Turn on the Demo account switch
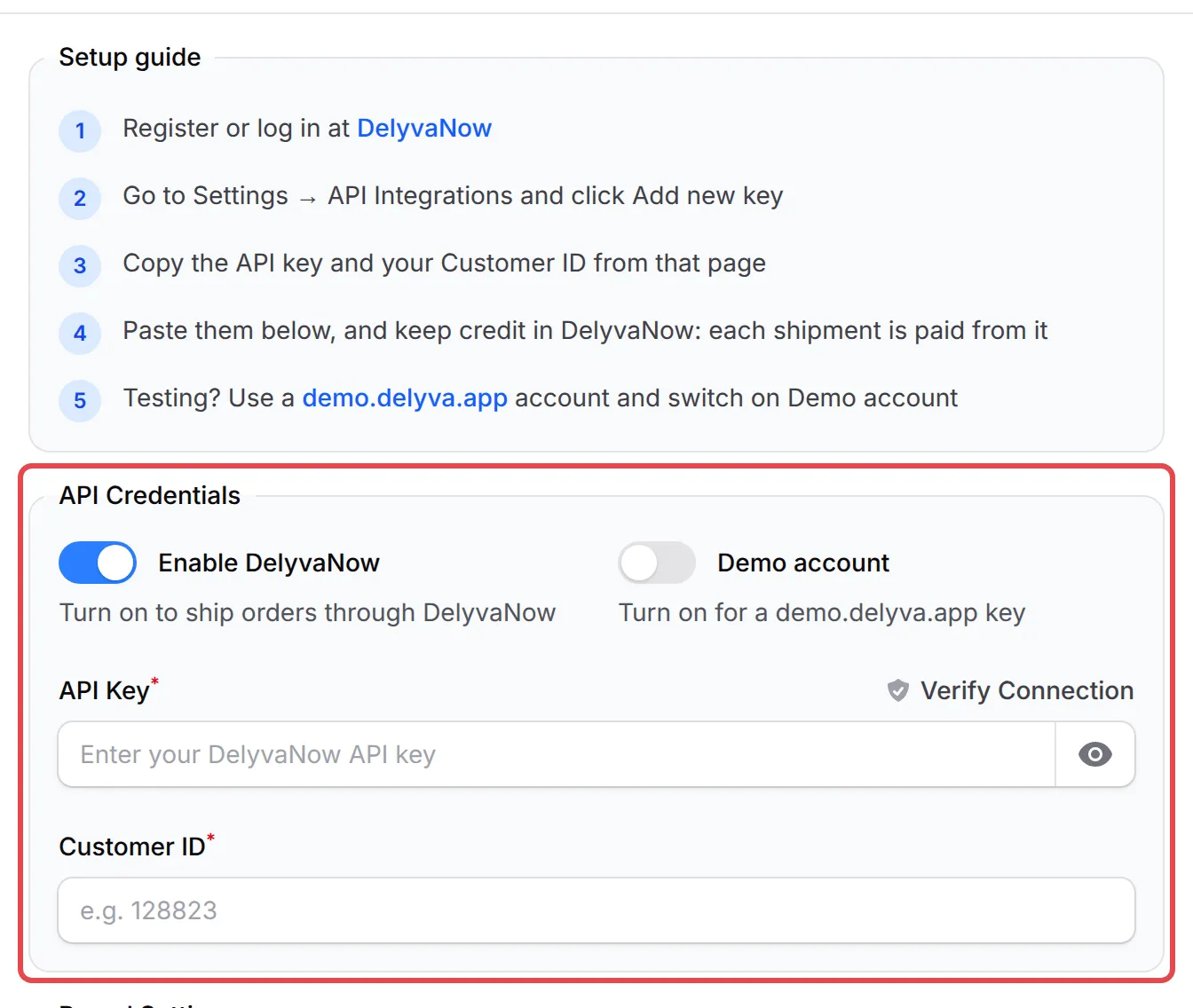 pyautogui.click(x=657, y=563)
